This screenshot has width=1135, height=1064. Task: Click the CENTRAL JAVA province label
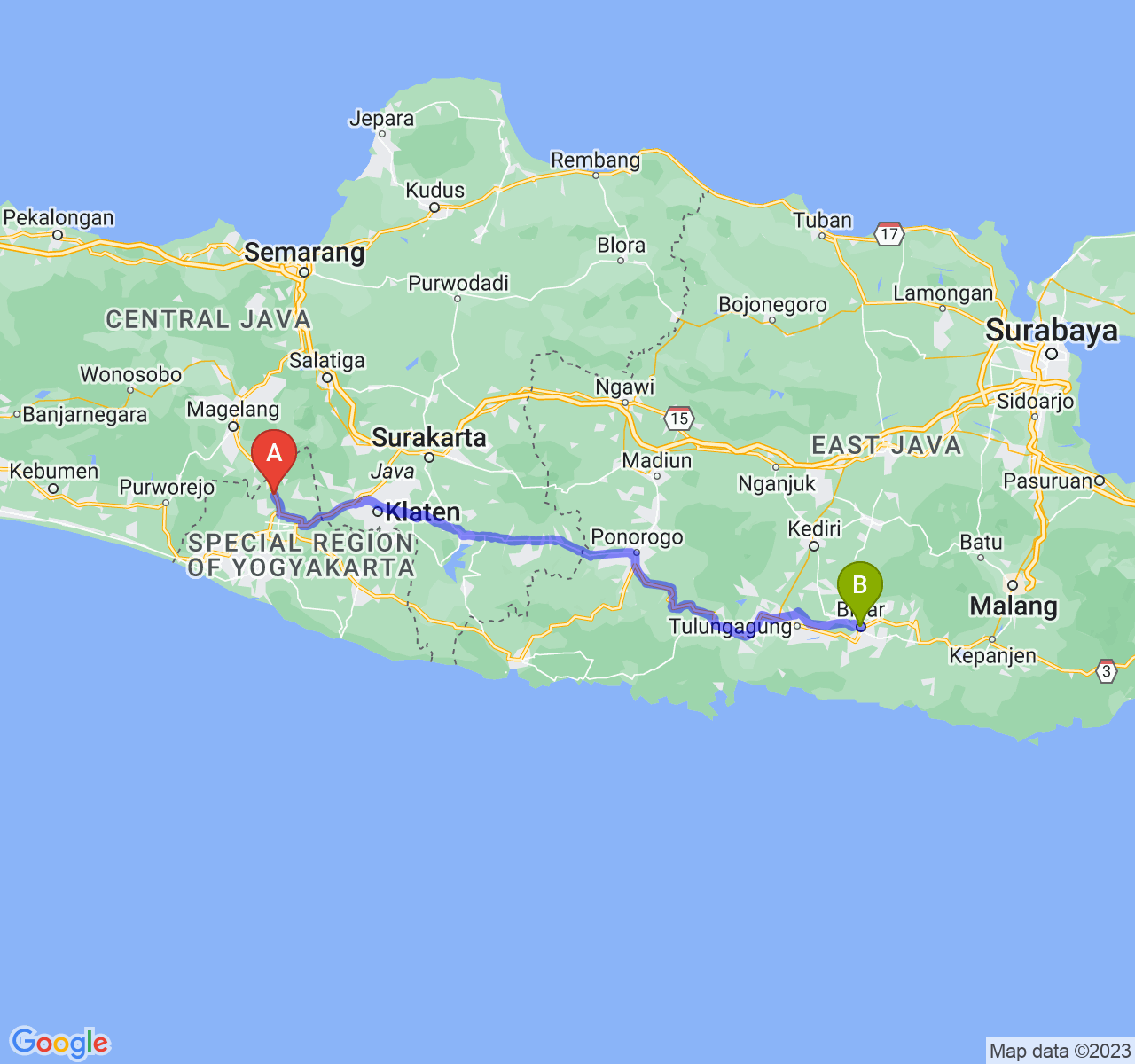point(208,320)
